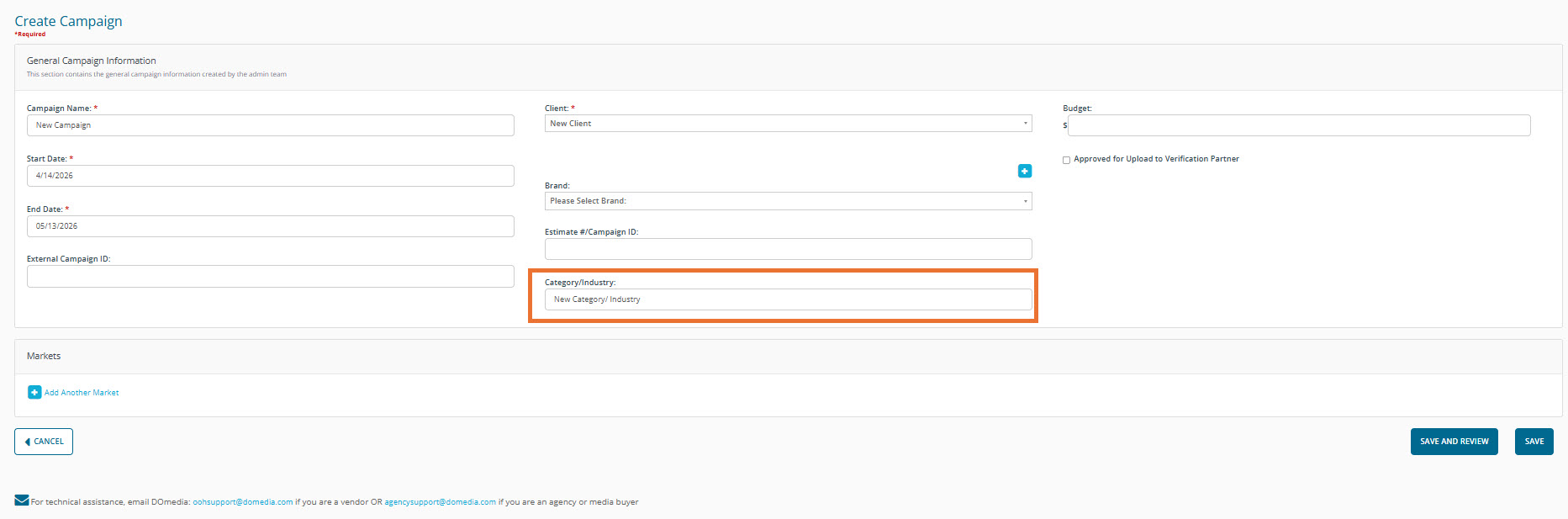Click the Budget amount field
Image resolution: width=1568 pixels, height=519 pixels.
(x=1298, y=125)
